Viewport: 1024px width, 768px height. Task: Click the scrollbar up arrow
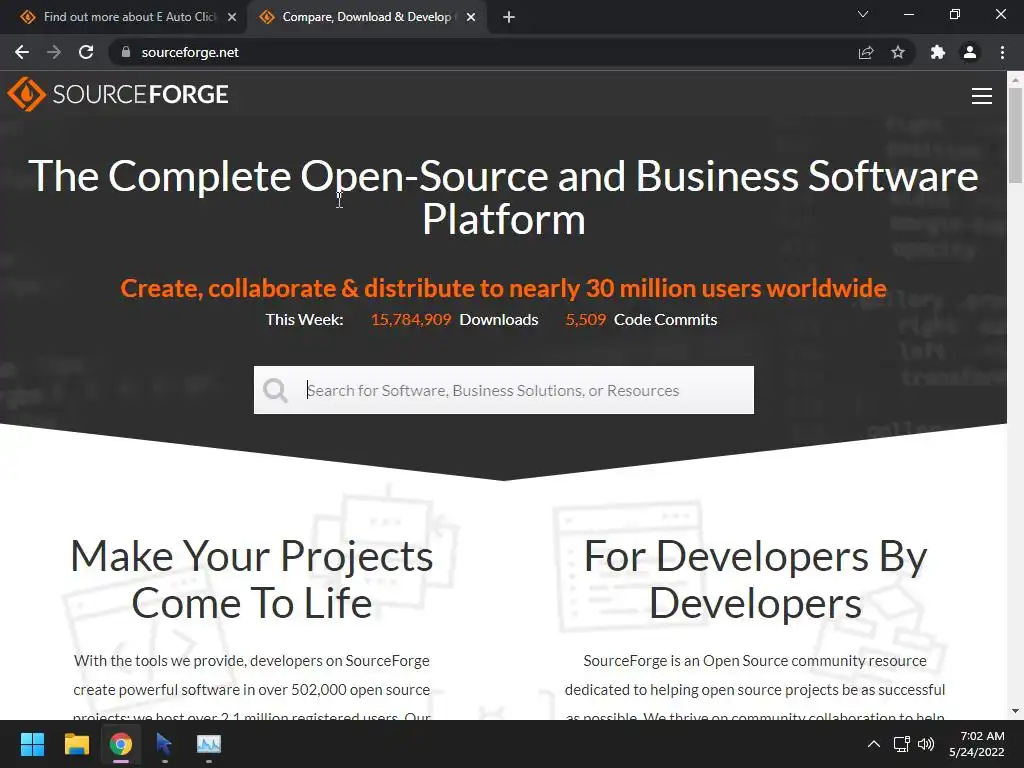tap(1015, 79)
